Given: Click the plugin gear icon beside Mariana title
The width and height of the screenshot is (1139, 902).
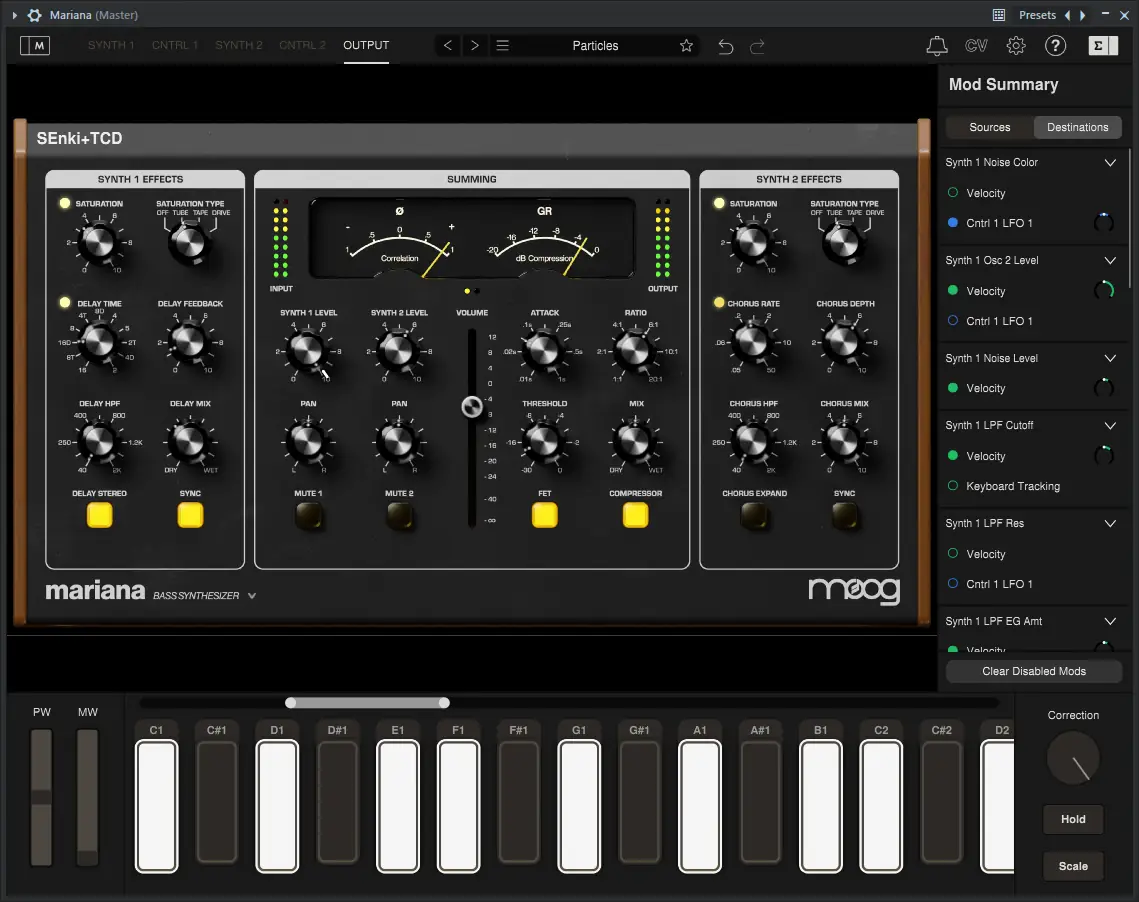Looking at the screenshot, I should (x=34, y=15).
